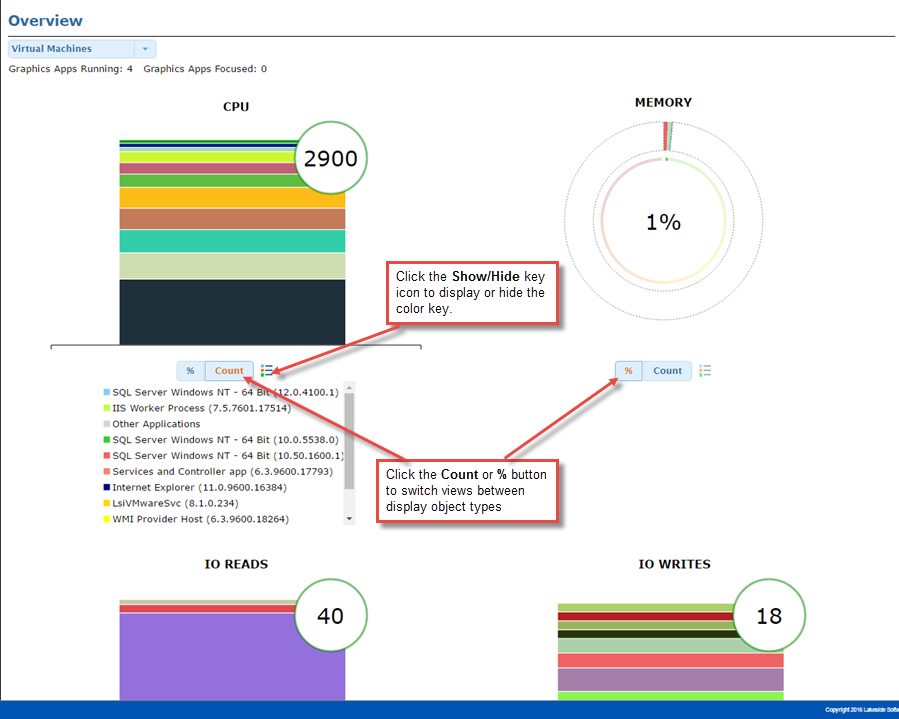Click the dark navy CPU bar segment
Image resolution: width=899 pixels, height=719 pixels.
click(x=232, y=312)
